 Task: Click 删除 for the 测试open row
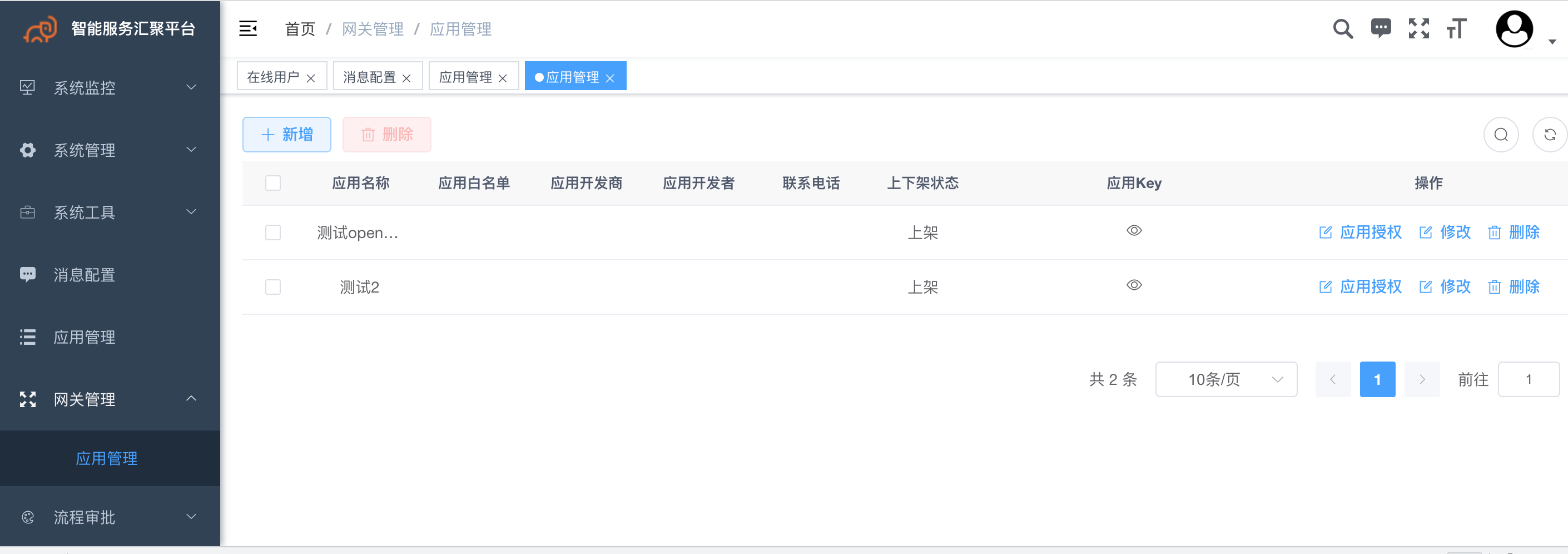[1514, 232]
